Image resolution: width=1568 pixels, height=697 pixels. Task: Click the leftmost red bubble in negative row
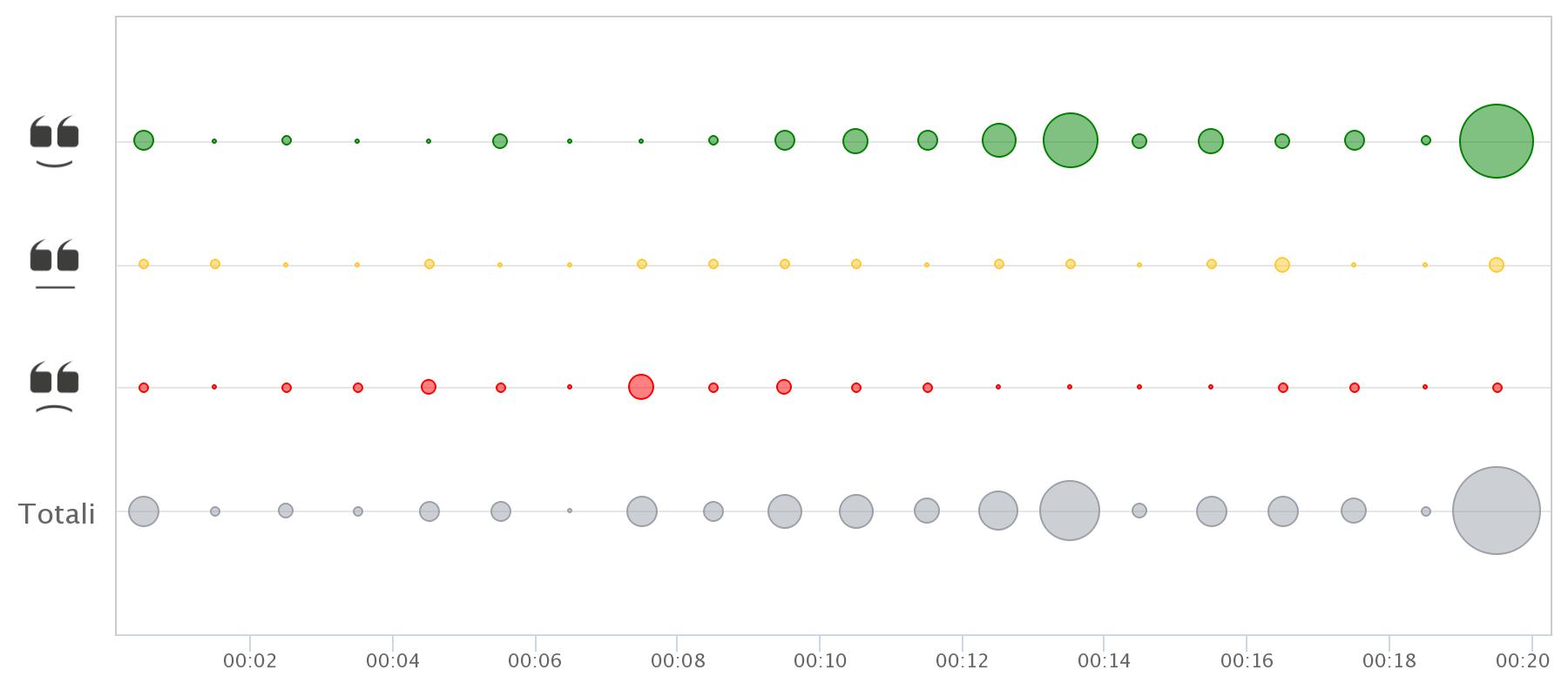coord(144,388)
